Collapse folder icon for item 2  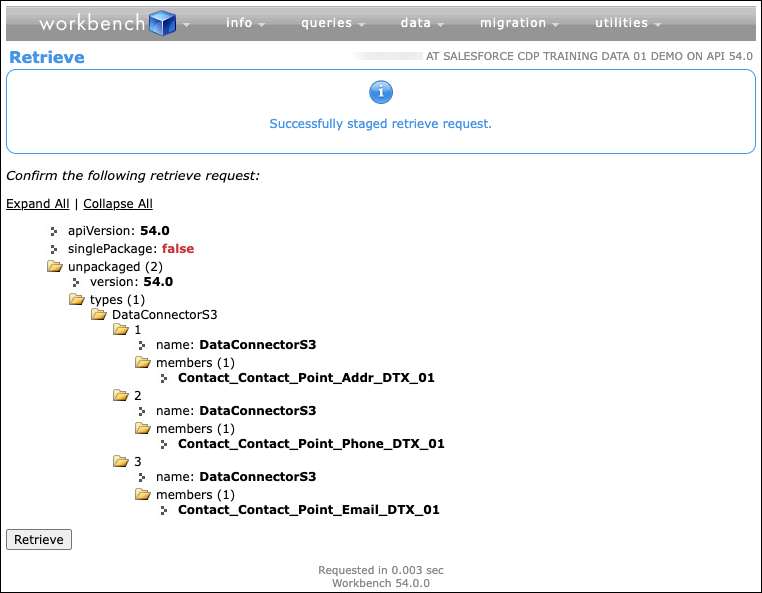tap(121, 395)
